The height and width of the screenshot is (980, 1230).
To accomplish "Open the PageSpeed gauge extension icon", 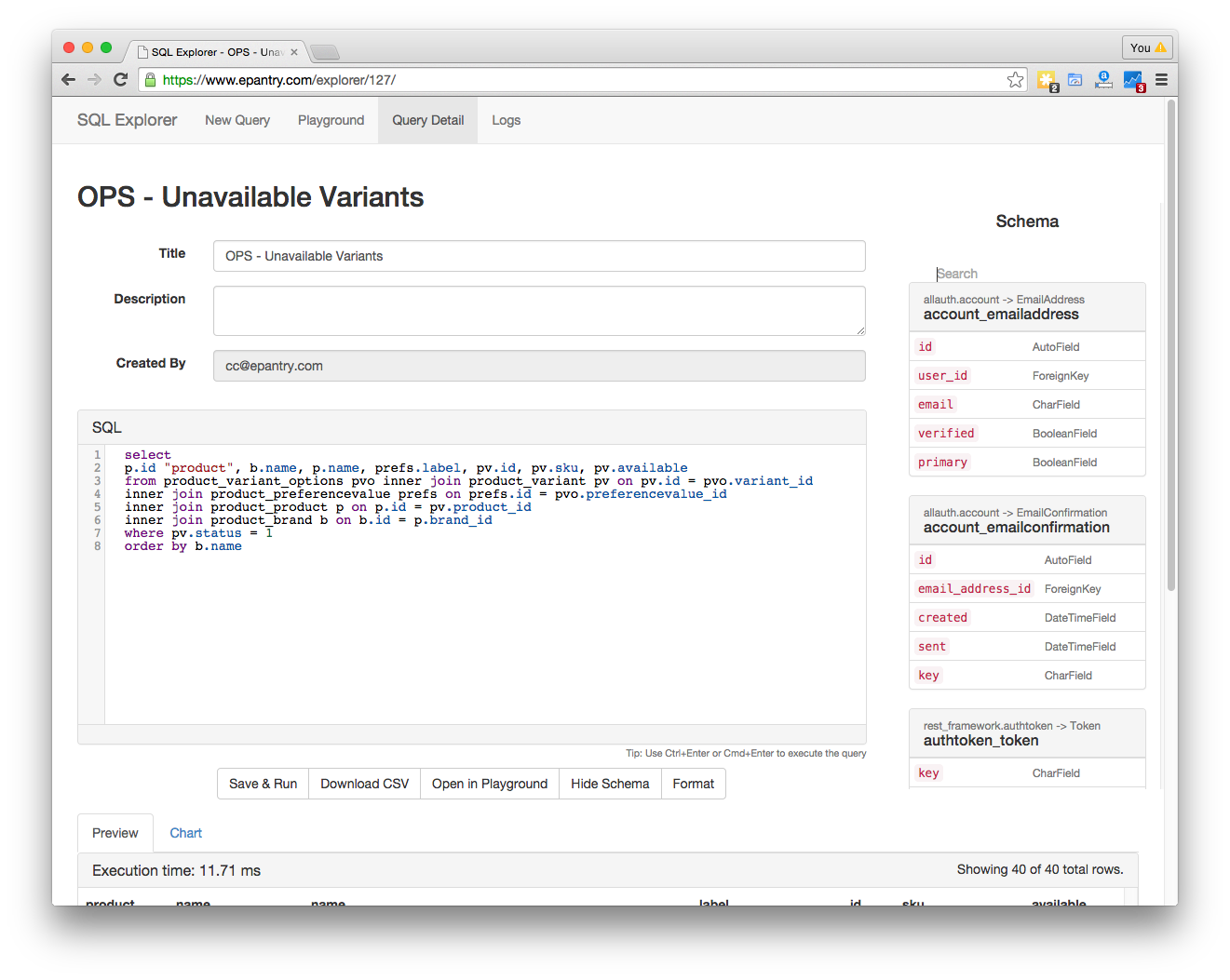I will coord(1075,80).
